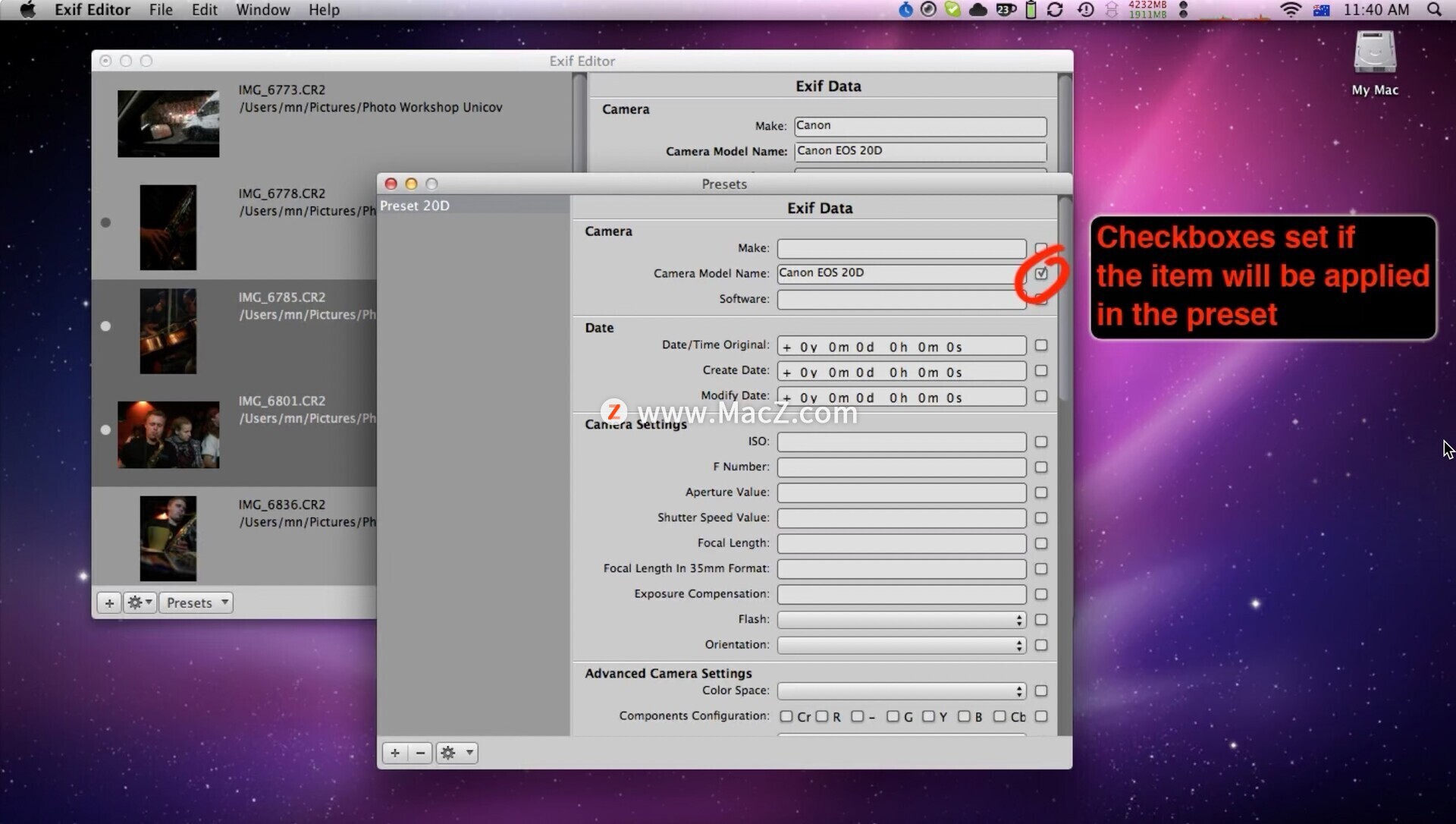Open the gear menu in Exif Editor window
Image resolution: width=1456 pixels, height=824 pixels.
140,602
